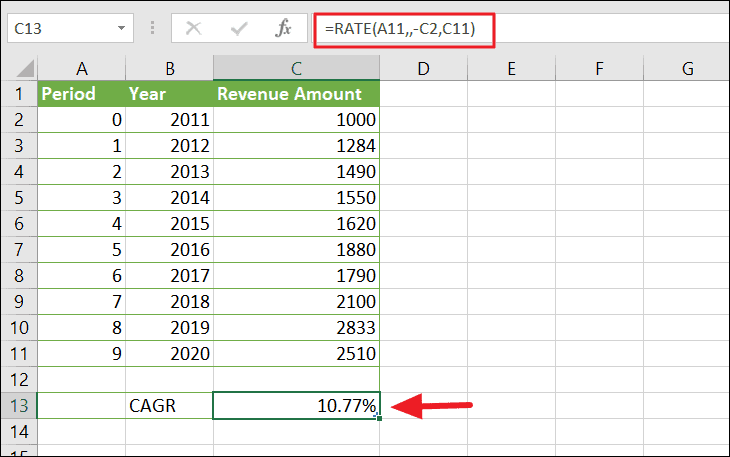Select revenue cell with value 1620

[x=297, y=224]
